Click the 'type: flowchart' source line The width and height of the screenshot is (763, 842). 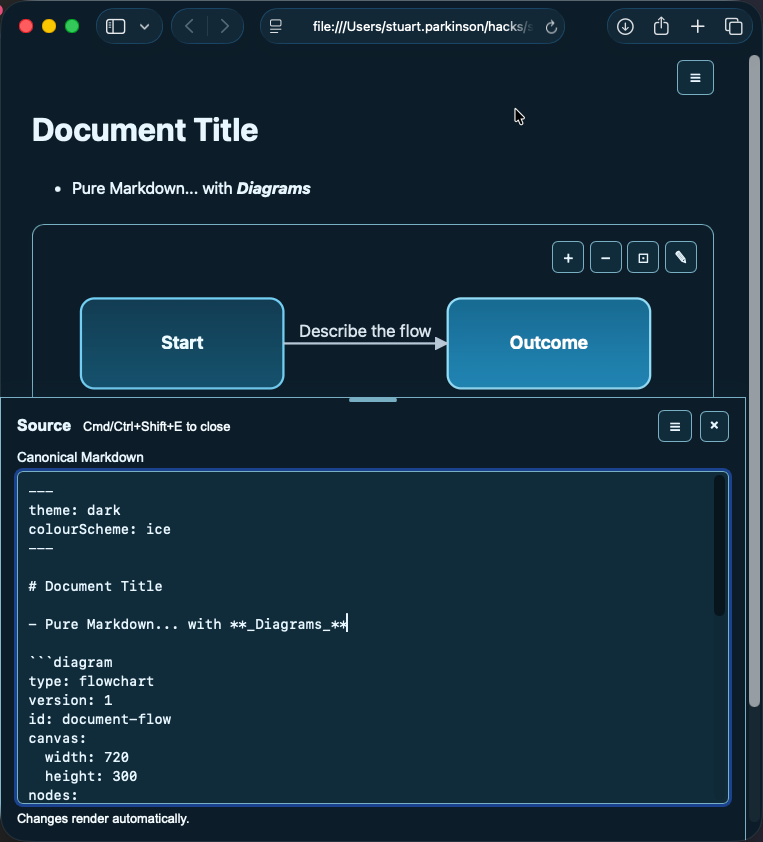(91, 681)
